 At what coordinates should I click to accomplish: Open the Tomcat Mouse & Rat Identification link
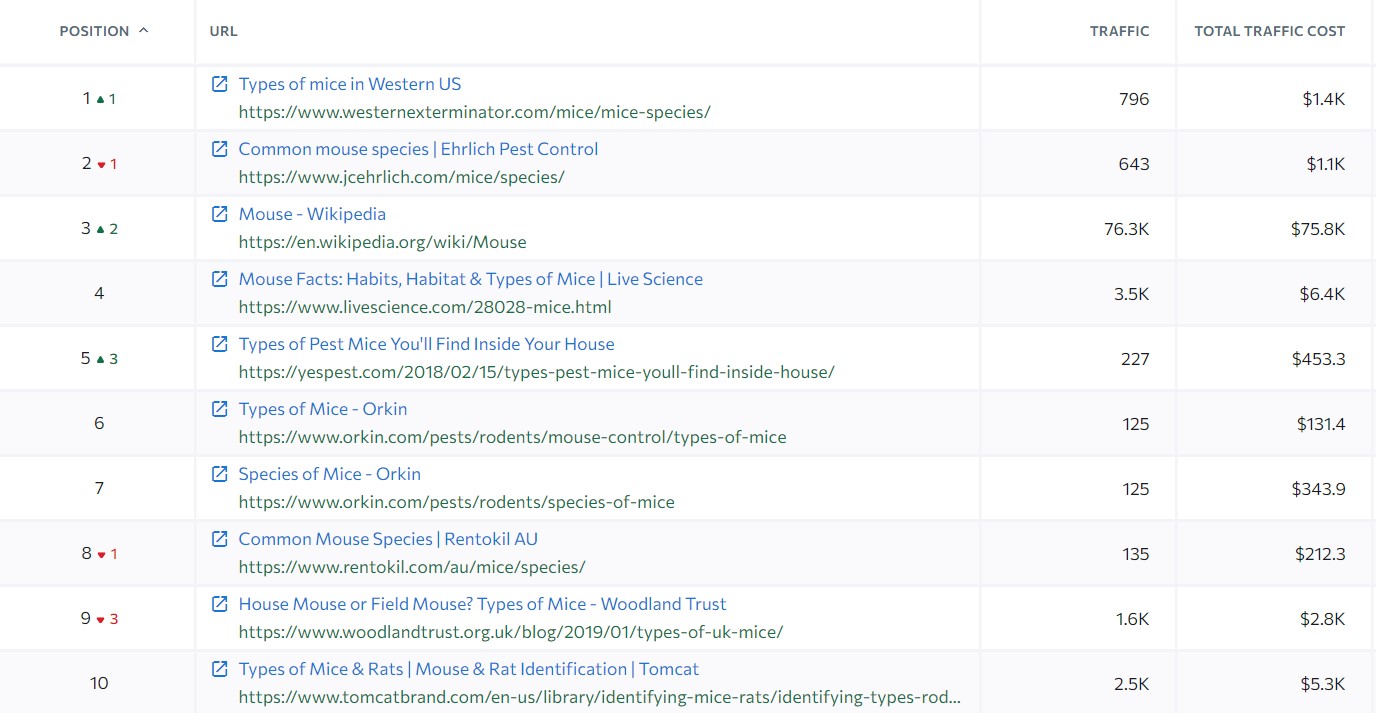pyautogui.click(x=469, y=669)
